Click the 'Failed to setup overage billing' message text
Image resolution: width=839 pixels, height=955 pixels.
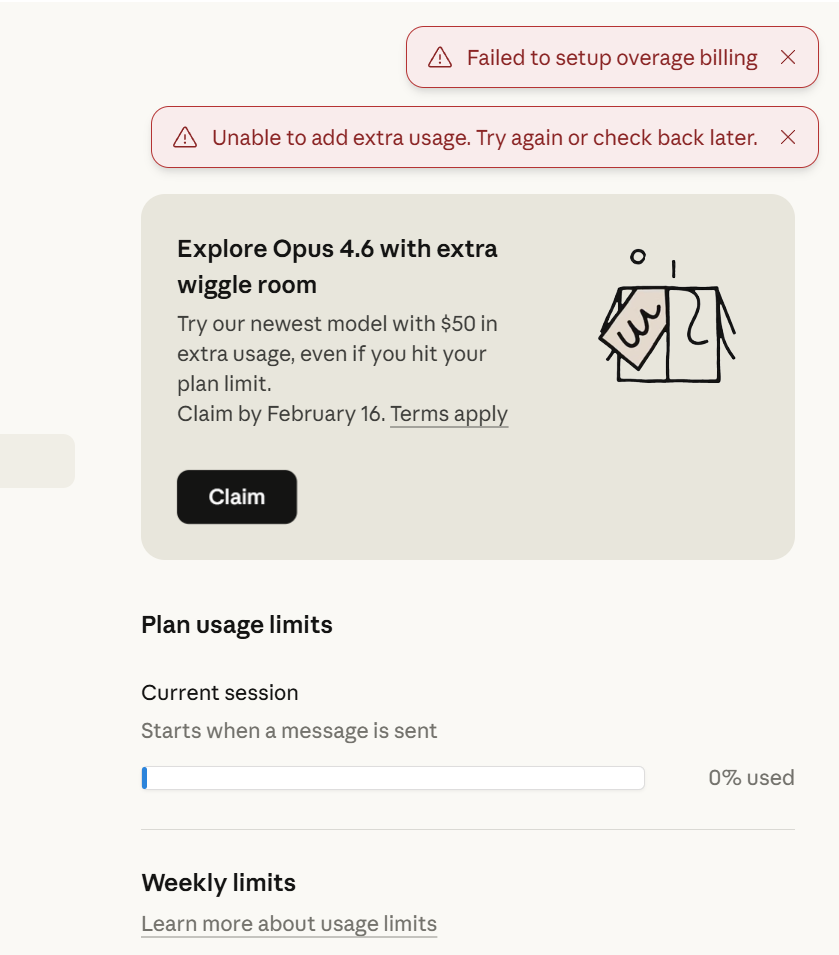[612, 58]
